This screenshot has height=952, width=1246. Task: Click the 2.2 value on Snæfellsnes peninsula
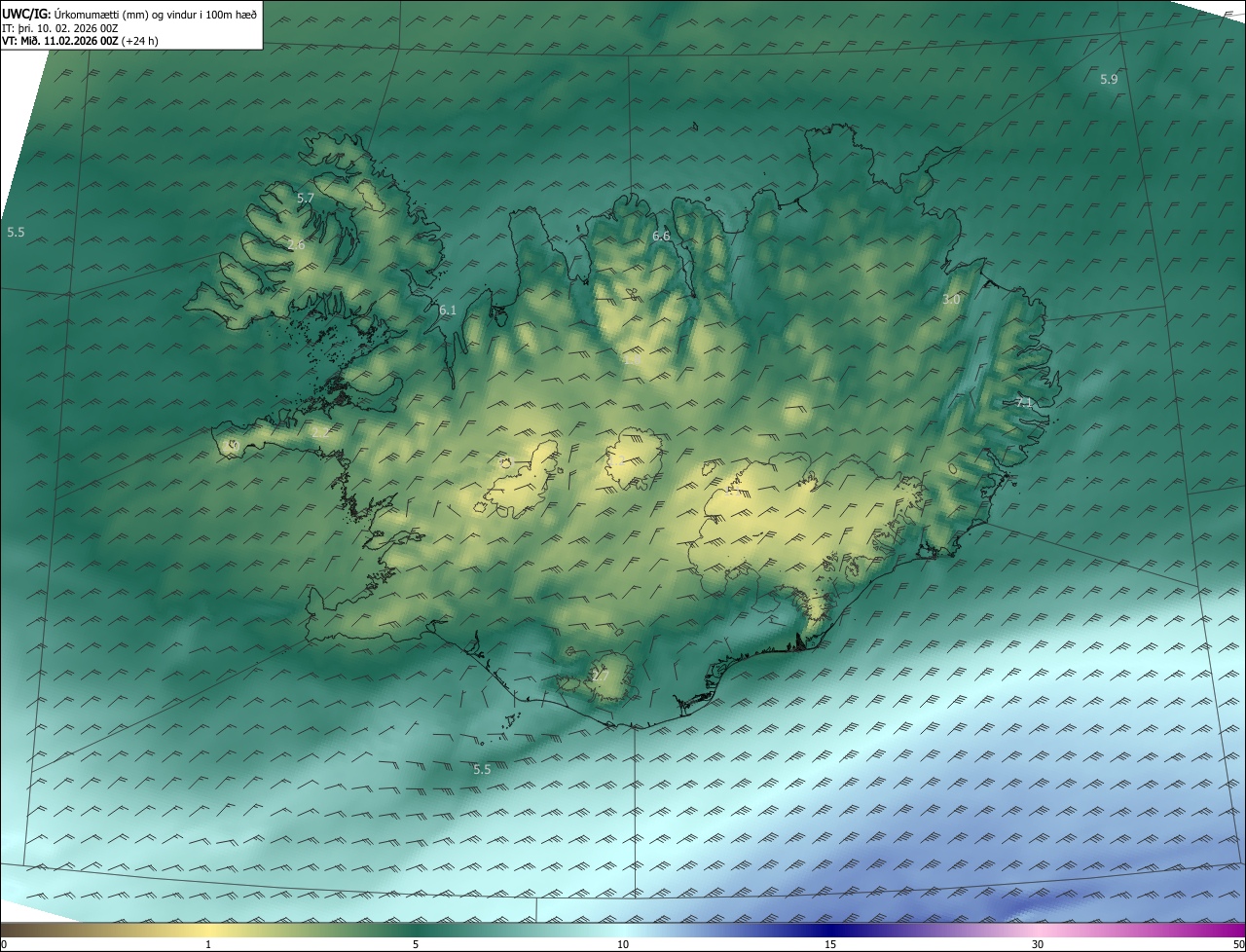(x=320, y=431)
